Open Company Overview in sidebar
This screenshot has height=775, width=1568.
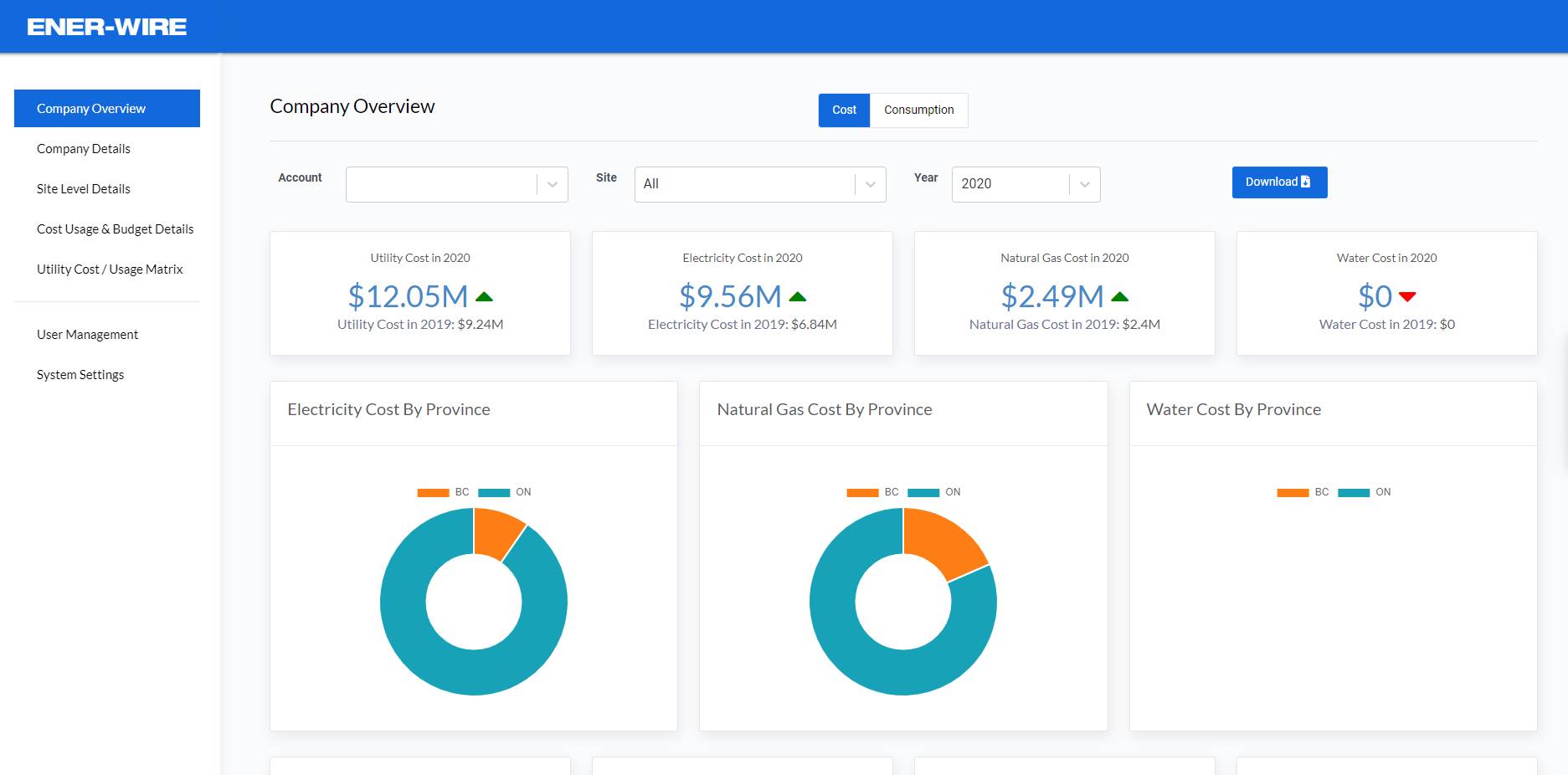click(x=107, y=109)
